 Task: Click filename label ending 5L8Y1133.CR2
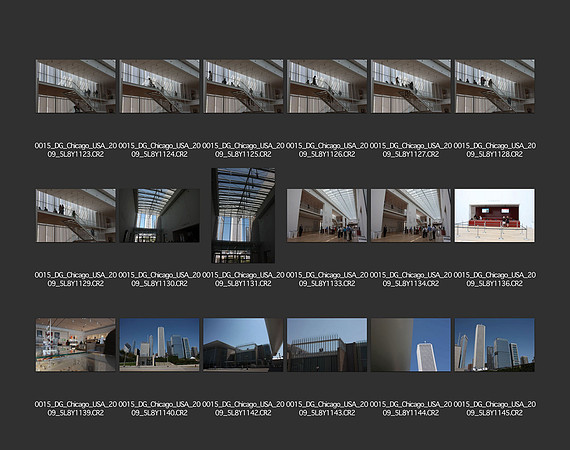pos(327,279)
